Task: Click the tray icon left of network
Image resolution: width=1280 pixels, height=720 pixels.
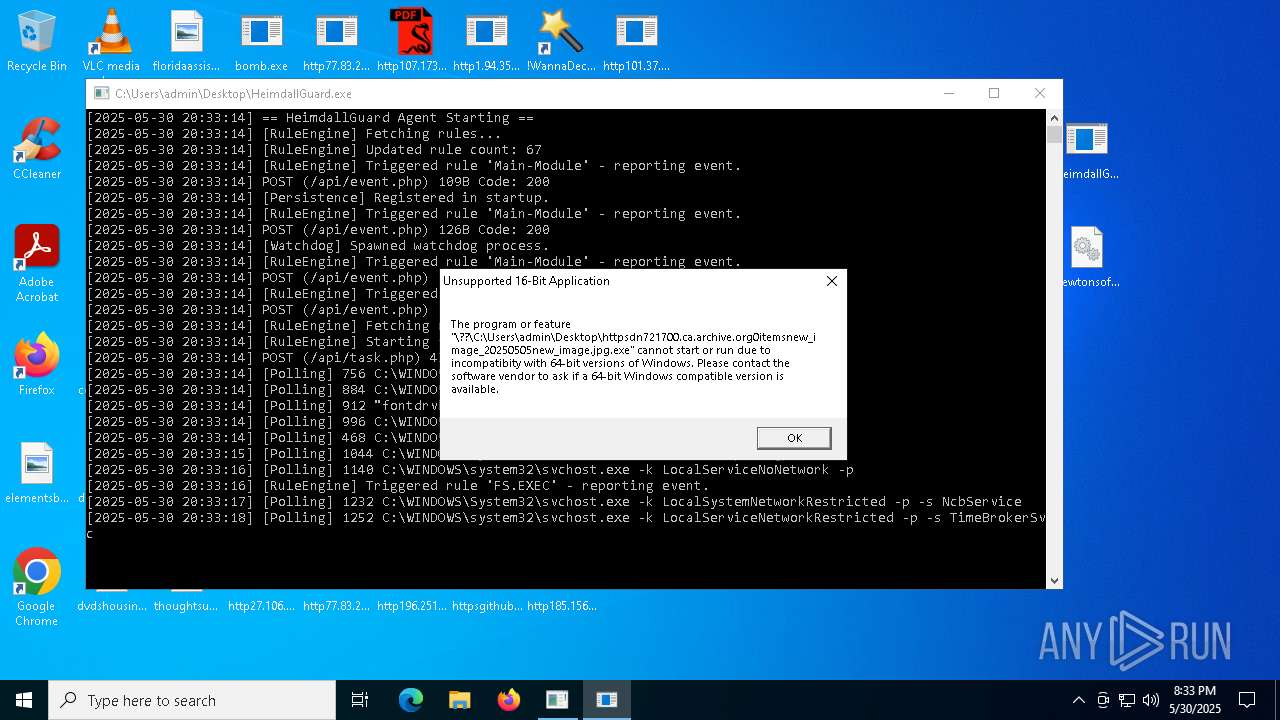Action: pos(1103,700)
